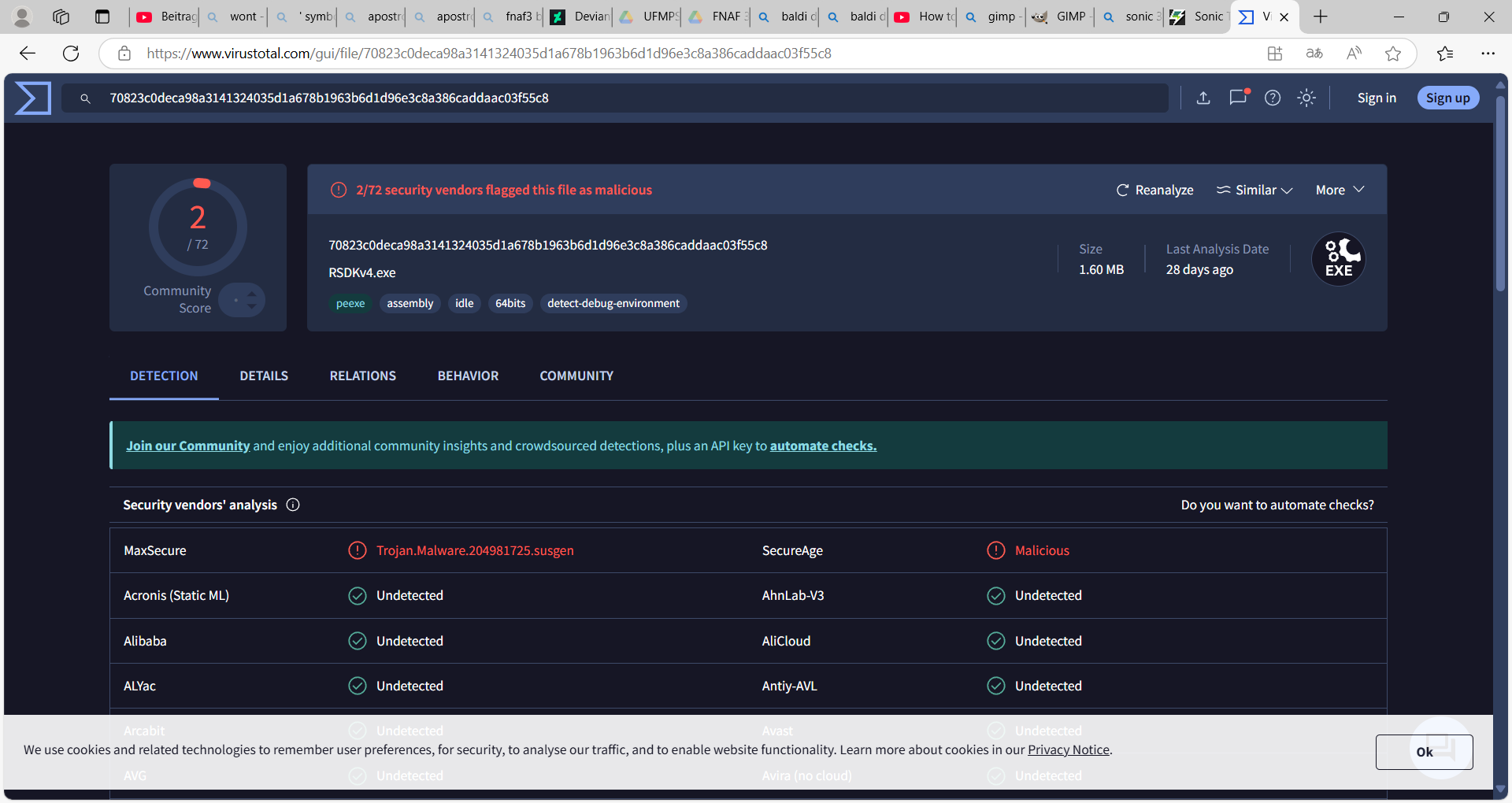Click the browser address bar URL

489,54
